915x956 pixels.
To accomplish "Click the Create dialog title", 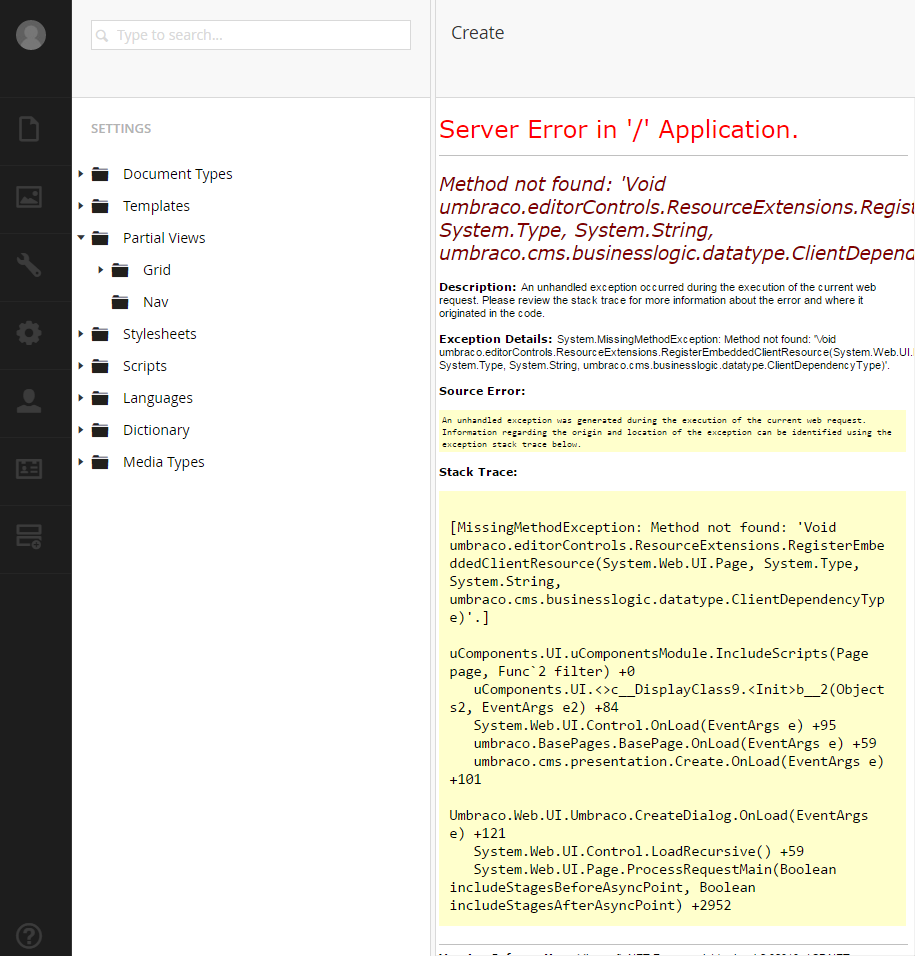I will click(477, 33).
